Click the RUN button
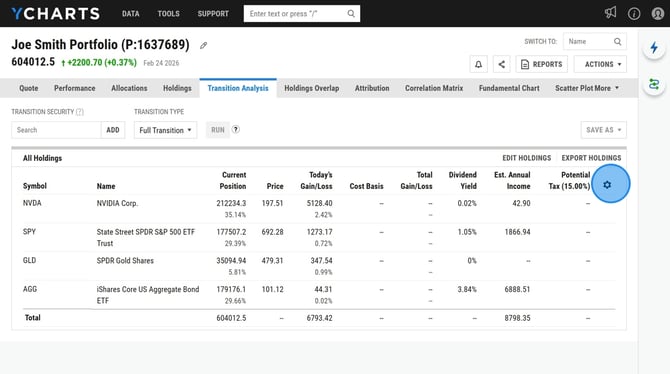 (217, 130)
